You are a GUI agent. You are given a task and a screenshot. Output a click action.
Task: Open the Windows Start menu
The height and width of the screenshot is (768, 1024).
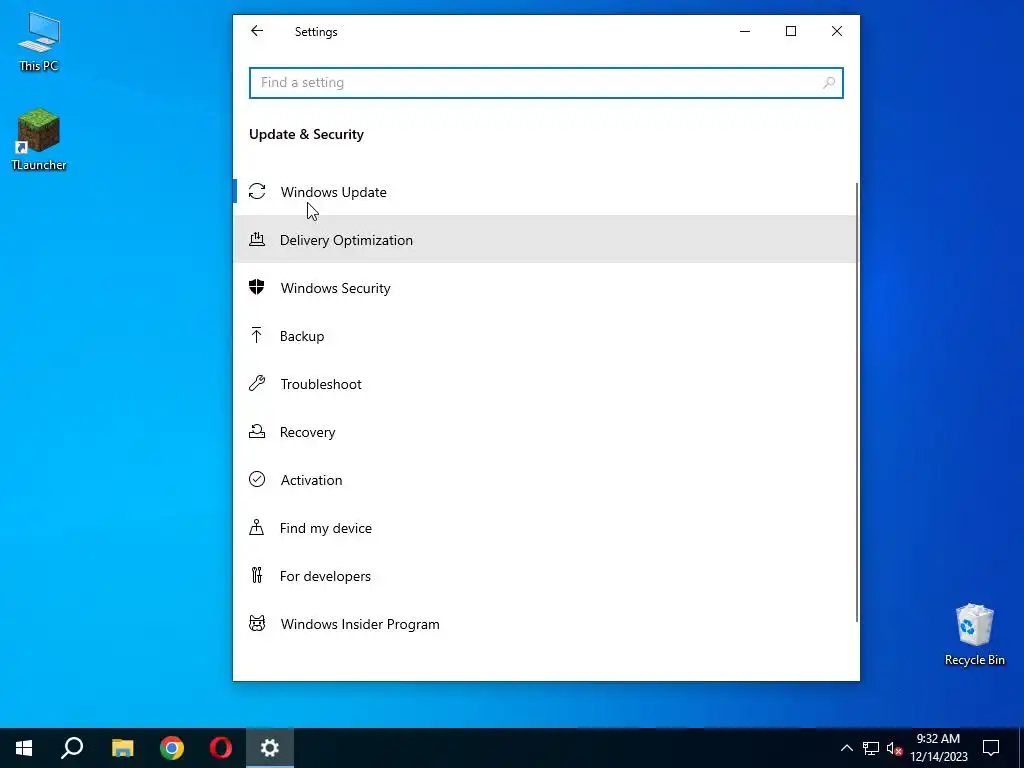24,748
